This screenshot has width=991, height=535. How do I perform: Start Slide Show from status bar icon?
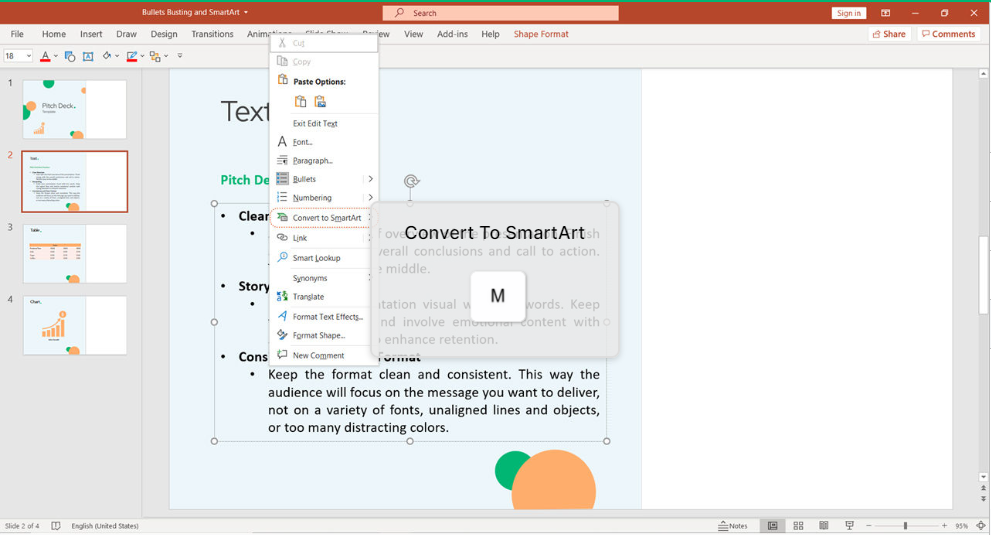pyautogui.click(x=849, y=525)
